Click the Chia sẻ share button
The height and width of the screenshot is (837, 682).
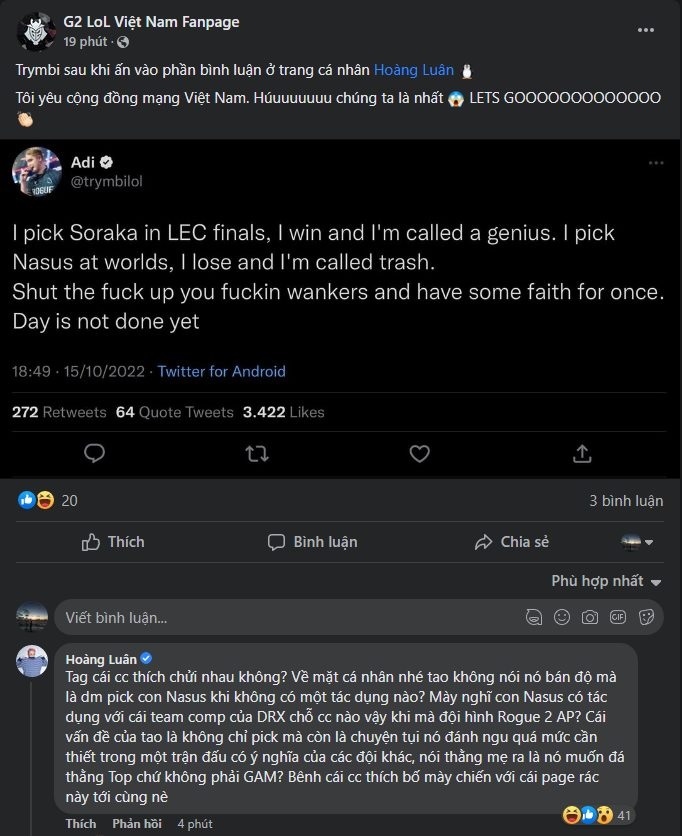click(x=512, y=542)
